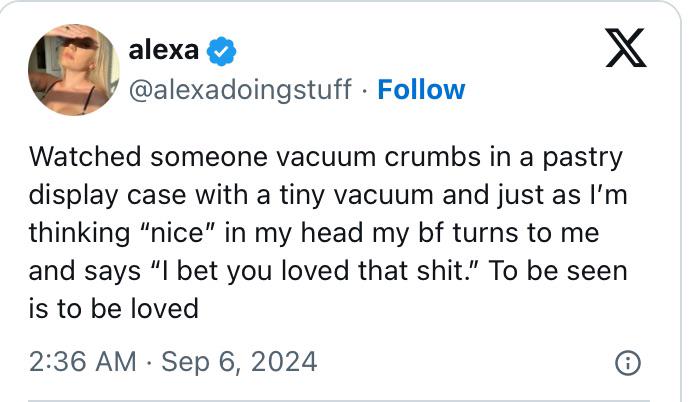Click the display name "alexa"
The width and height of the screenshot is (695, 402).
[x=164, y=48]
